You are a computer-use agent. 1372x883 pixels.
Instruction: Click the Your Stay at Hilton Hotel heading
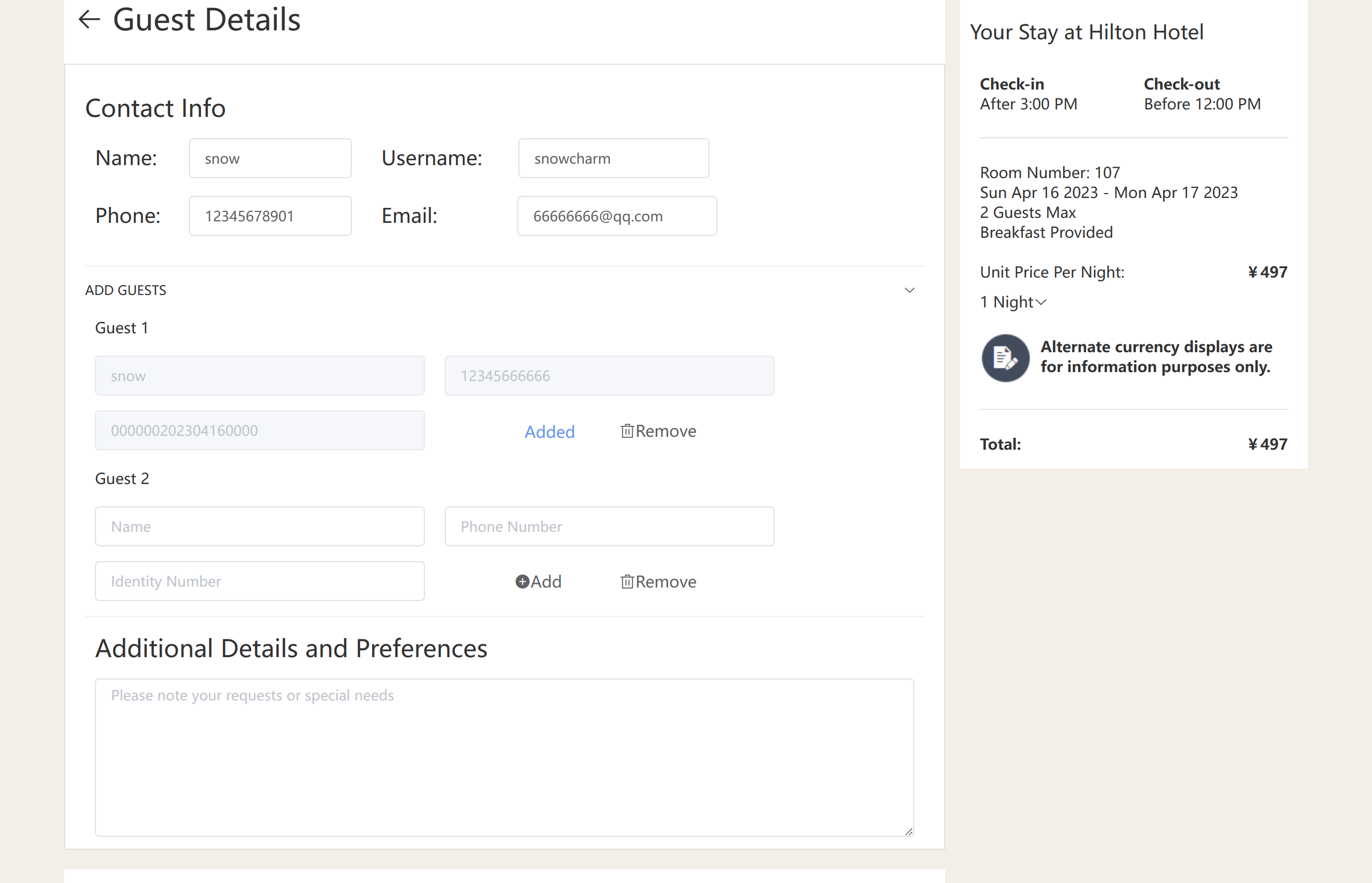click(1086, 32)
